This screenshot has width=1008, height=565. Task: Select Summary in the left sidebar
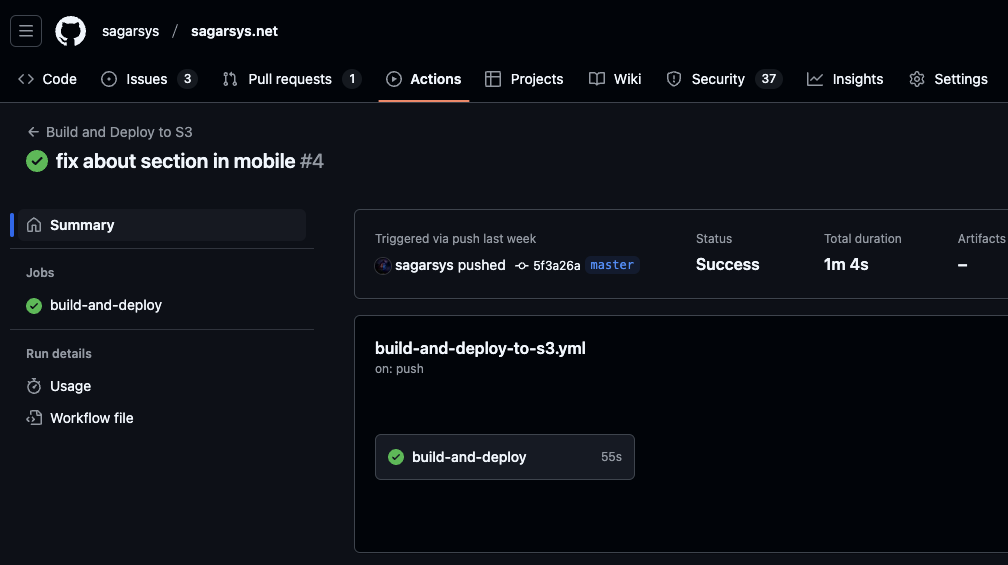click(x=82, y=225)
